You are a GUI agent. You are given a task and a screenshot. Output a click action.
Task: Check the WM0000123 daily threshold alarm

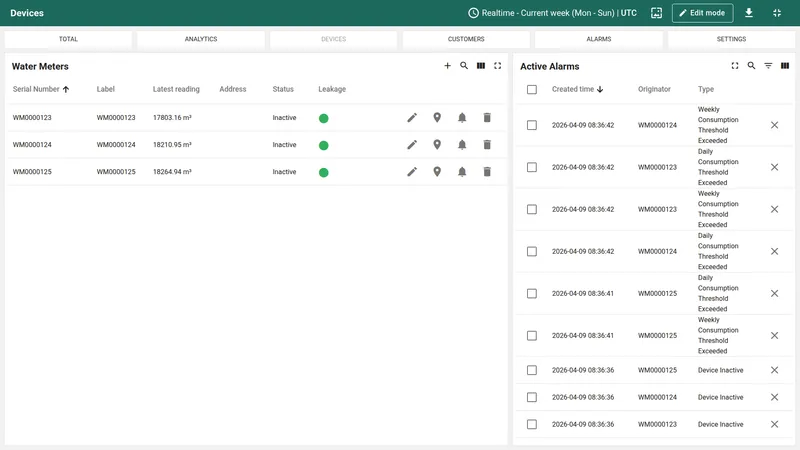click(532, 167)
